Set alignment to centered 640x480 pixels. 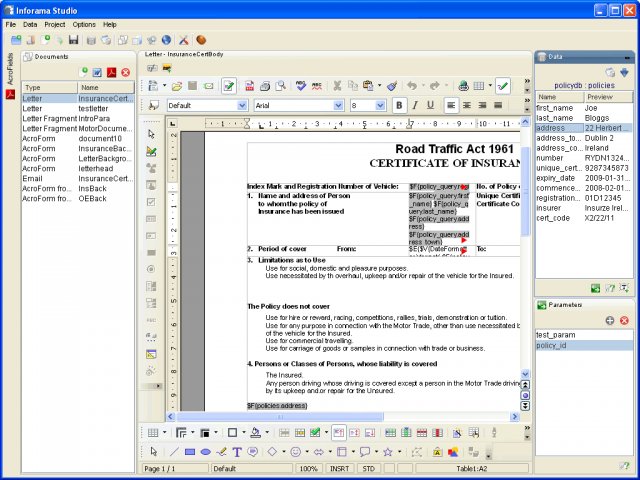coord(467,105)
